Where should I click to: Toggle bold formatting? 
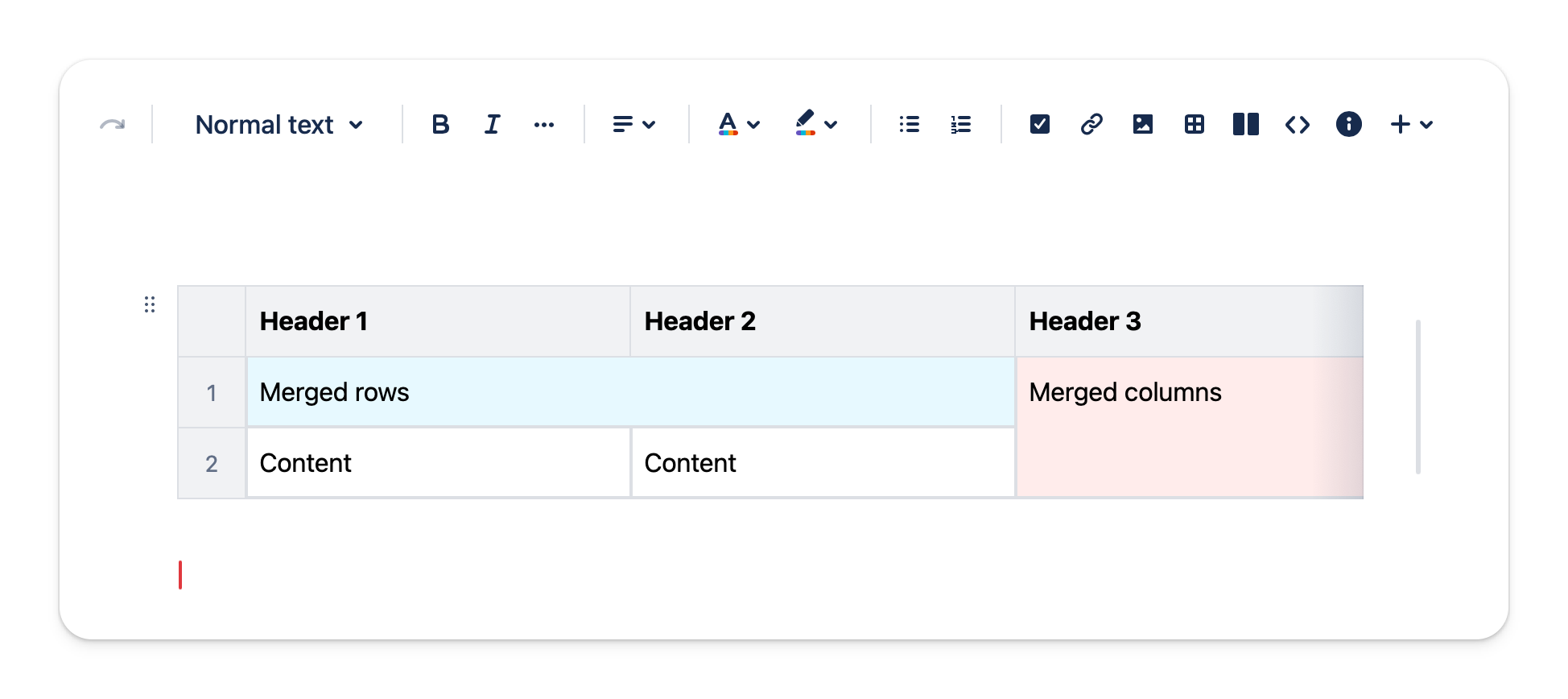click(x=439, y=125)
